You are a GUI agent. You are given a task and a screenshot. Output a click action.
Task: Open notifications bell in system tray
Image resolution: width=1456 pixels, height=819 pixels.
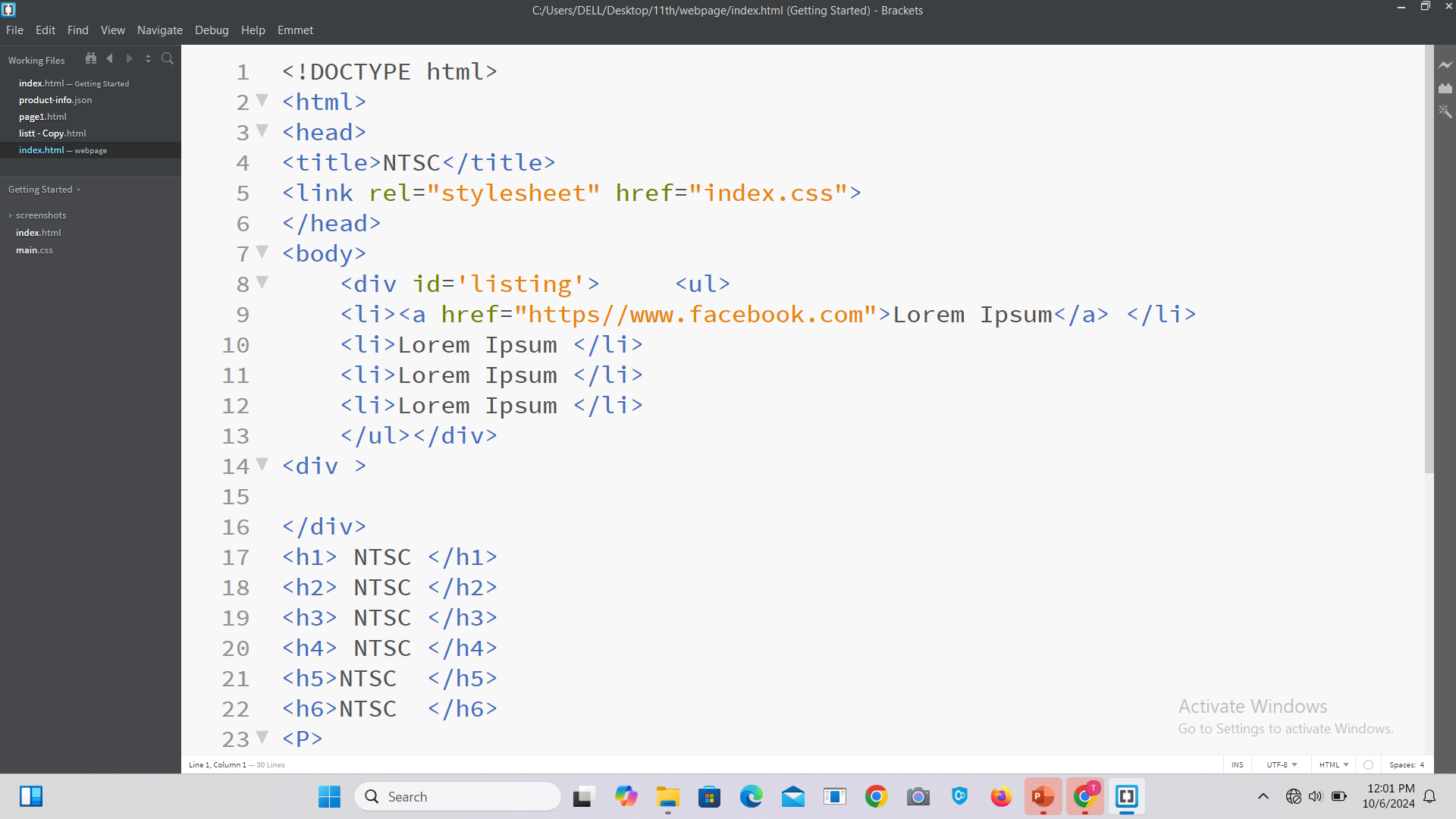click(1430, 796)
